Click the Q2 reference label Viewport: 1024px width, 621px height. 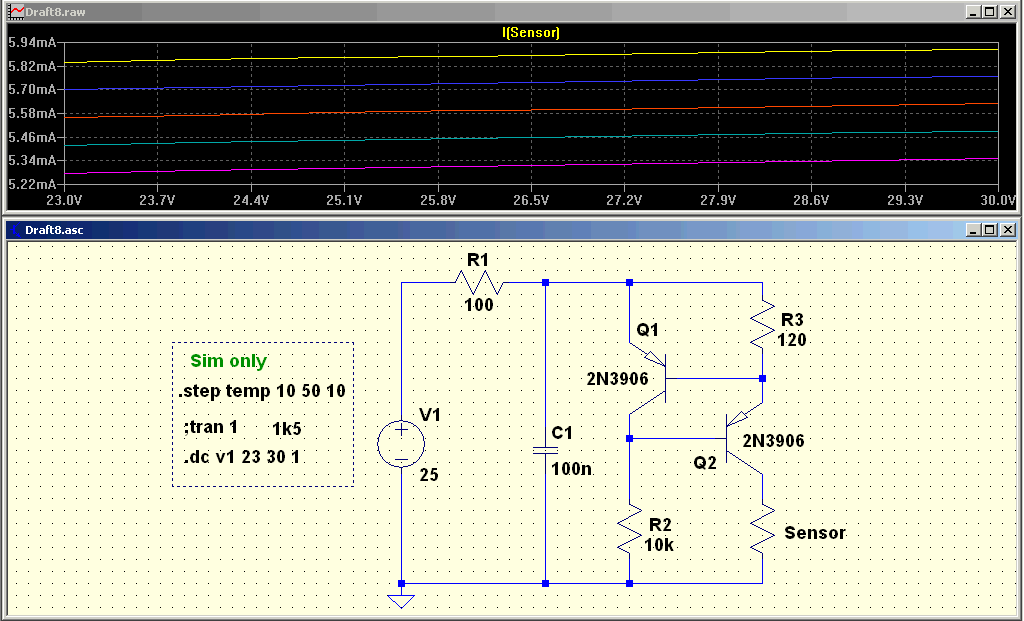(x=705, y=463)
